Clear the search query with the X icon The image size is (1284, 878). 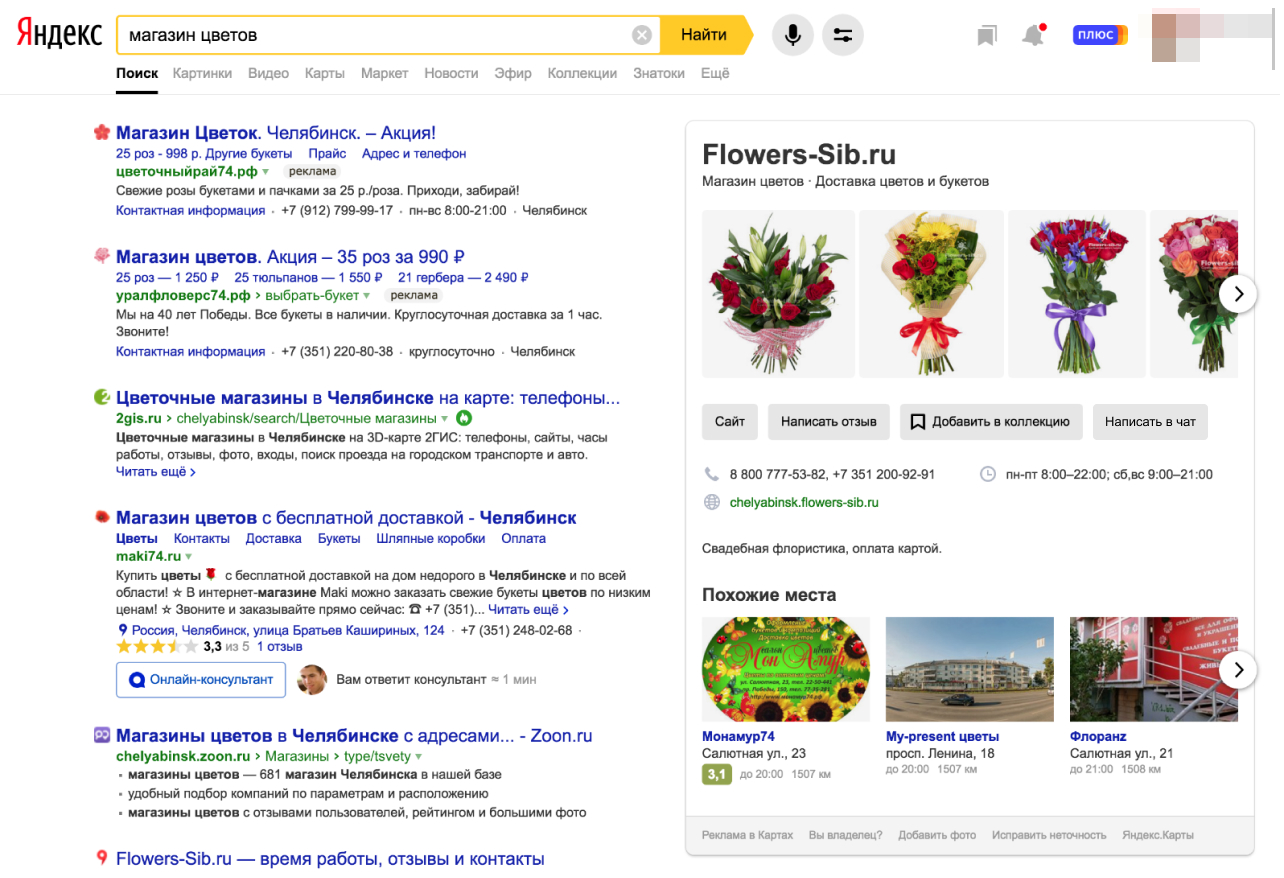[641, 34]
